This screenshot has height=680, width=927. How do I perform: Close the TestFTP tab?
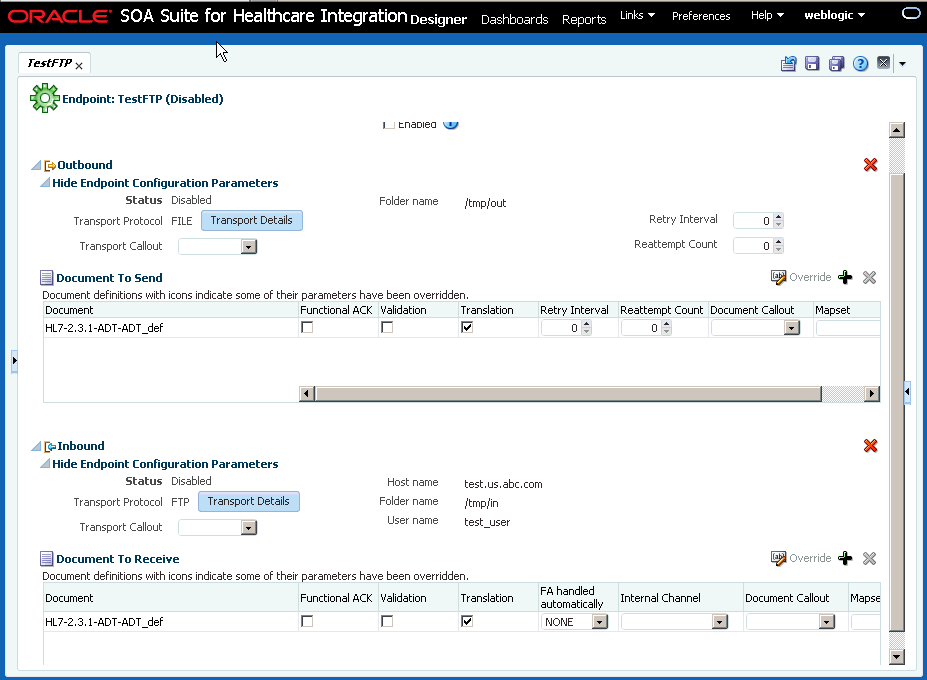(79, 66)
